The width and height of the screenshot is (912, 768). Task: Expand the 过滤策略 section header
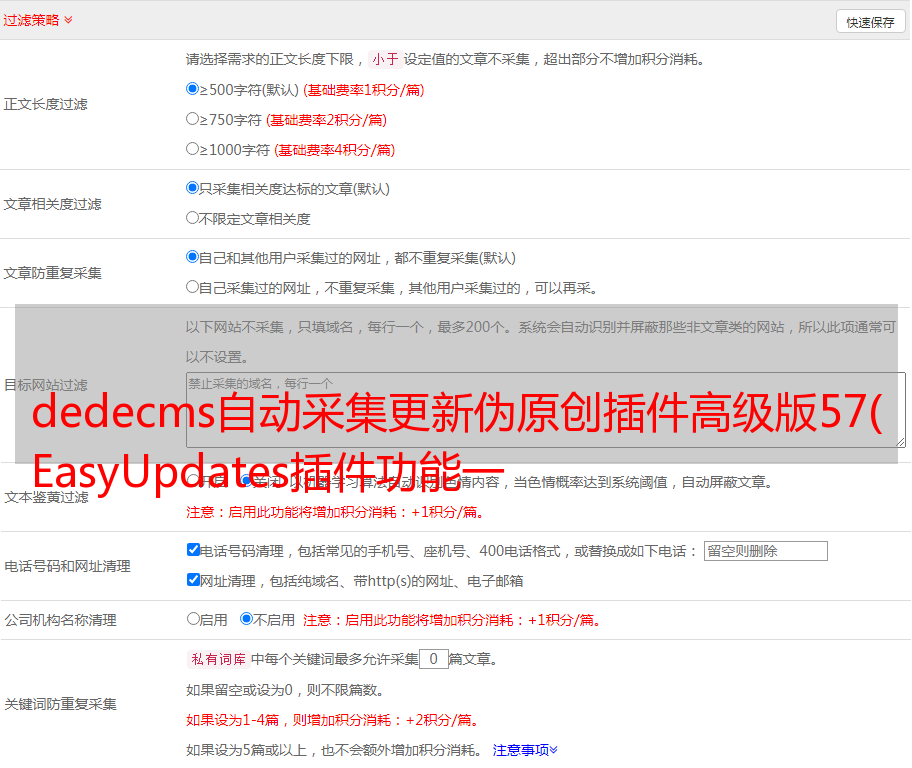[38, 20]
